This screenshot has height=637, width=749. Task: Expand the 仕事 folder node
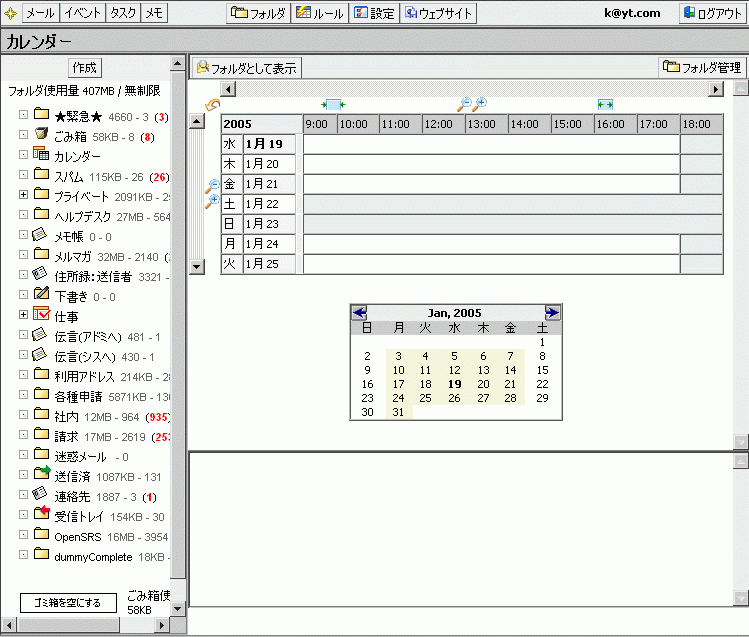click(x=23, y=314)
